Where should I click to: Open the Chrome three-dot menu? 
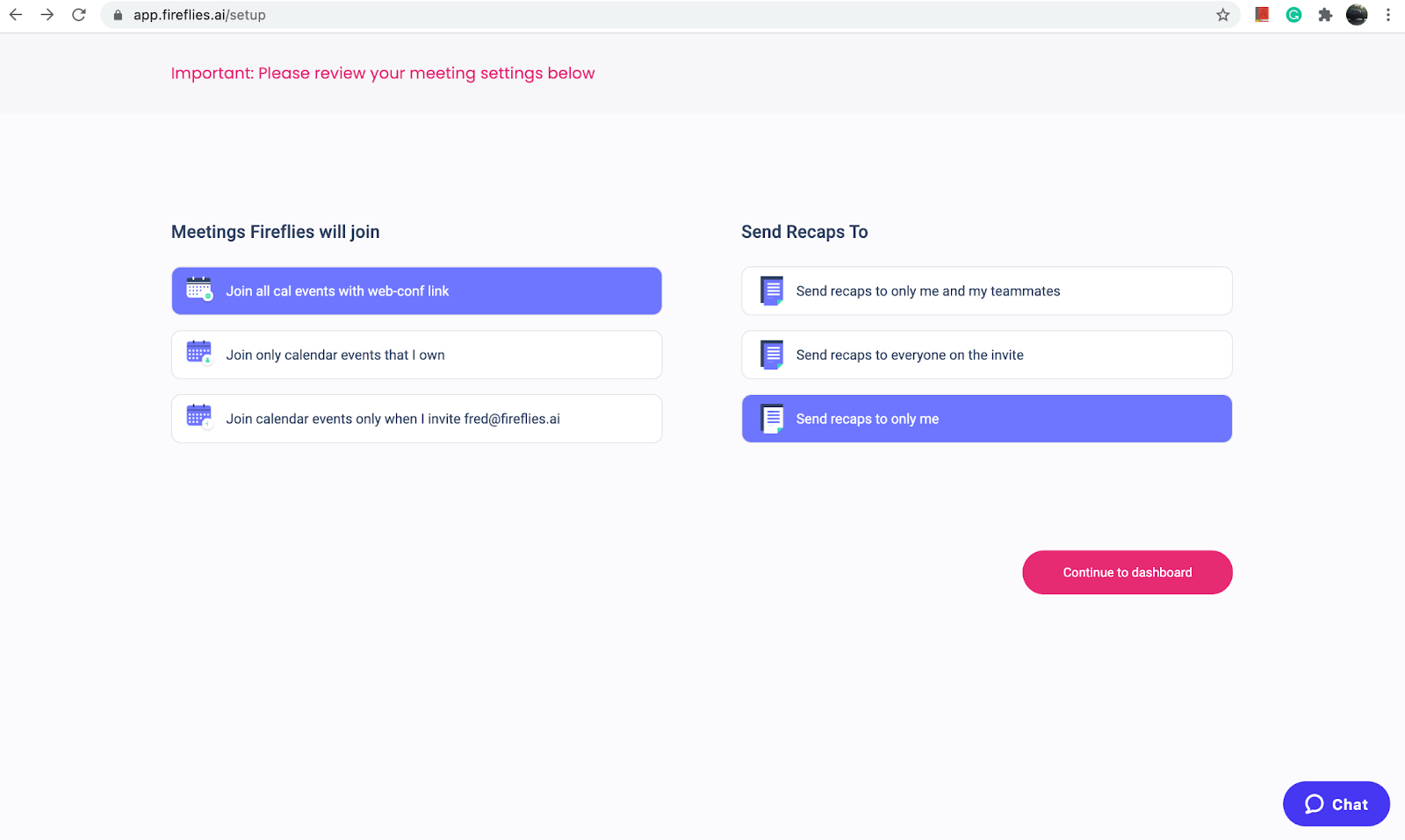click(x=1388, y=15)
